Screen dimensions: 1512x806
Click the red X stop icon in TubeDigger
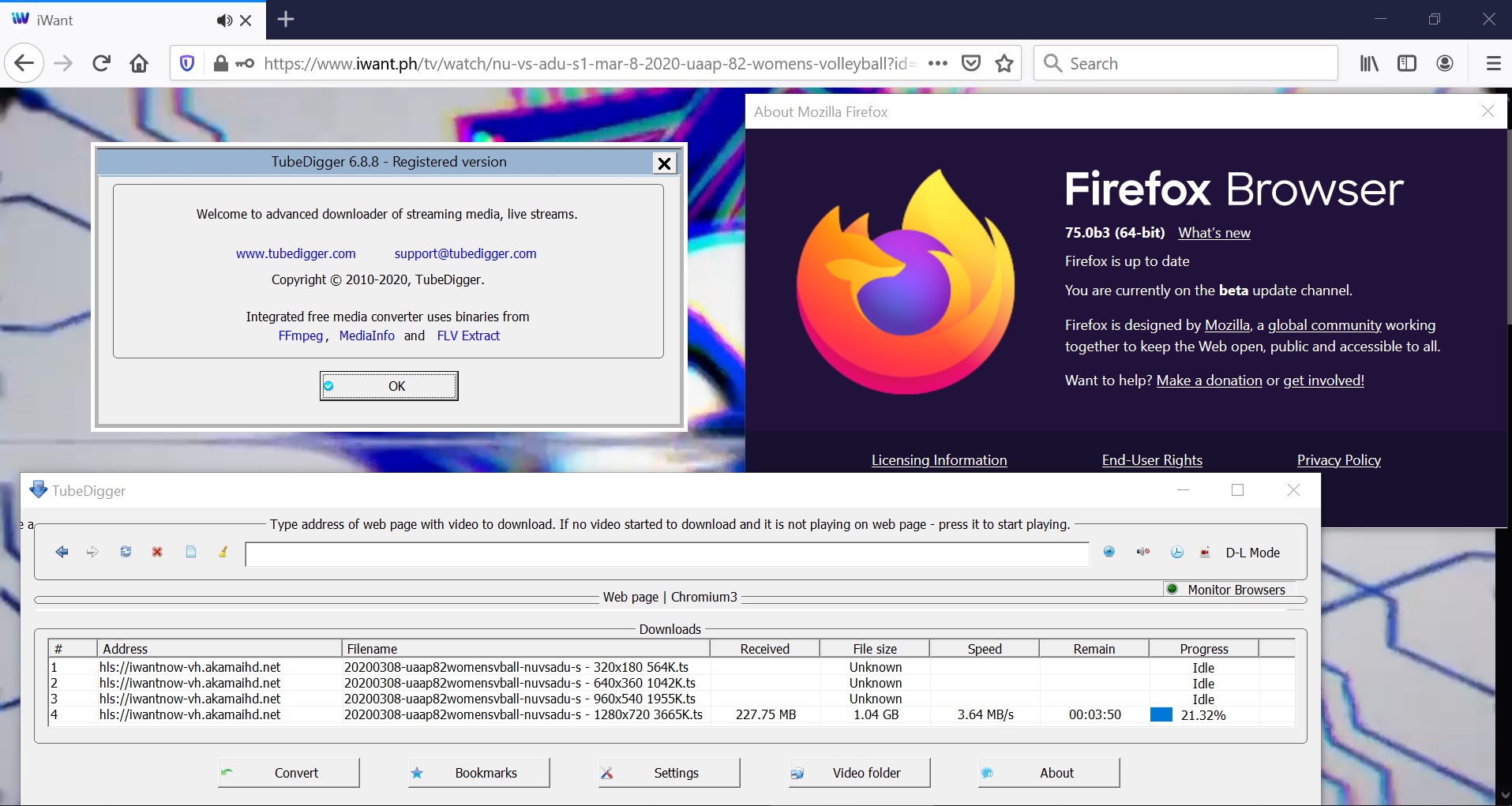157,552
